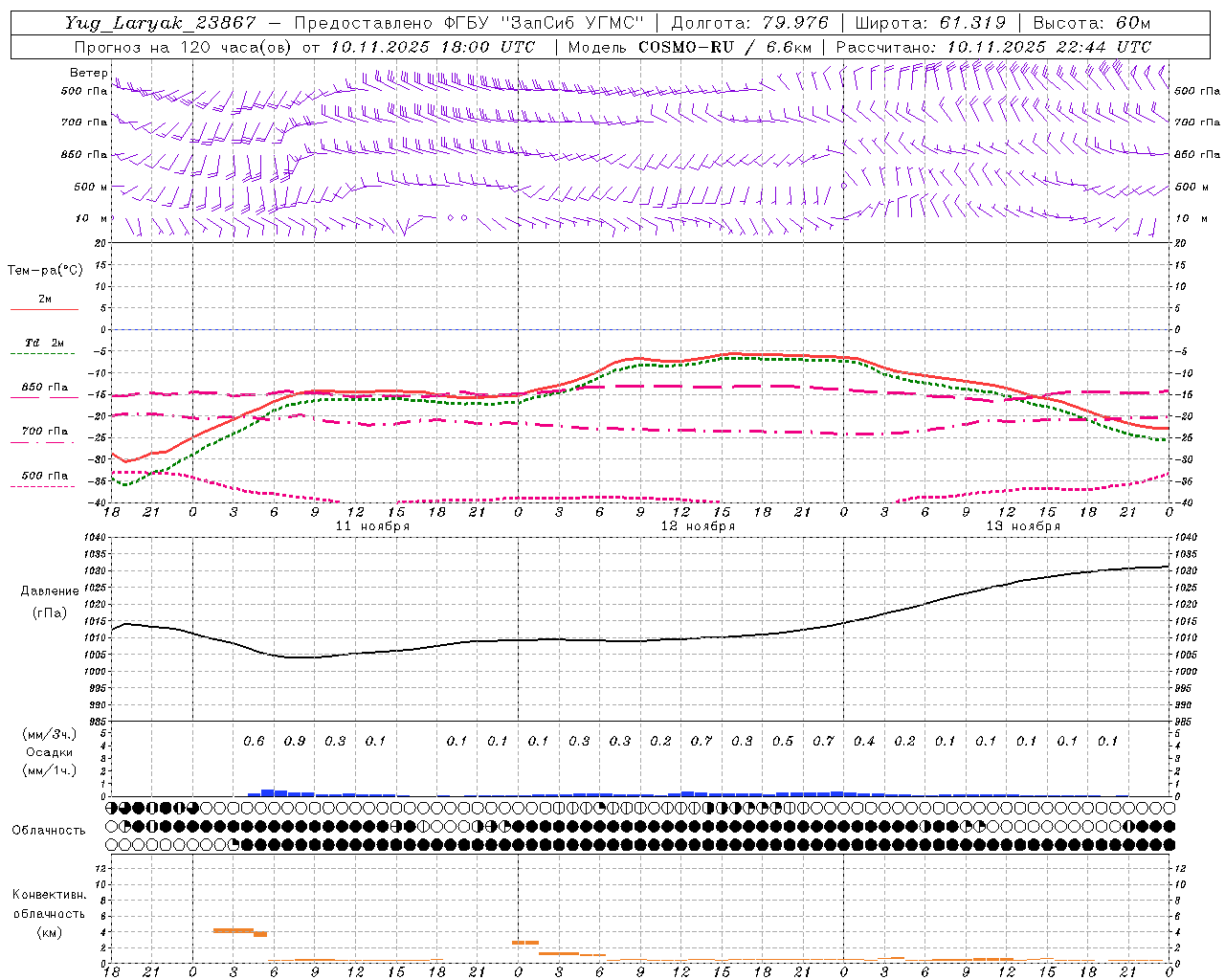Click the "2м" temperature legend entry
Viewport: 1225px width, 980px height.
45,300
